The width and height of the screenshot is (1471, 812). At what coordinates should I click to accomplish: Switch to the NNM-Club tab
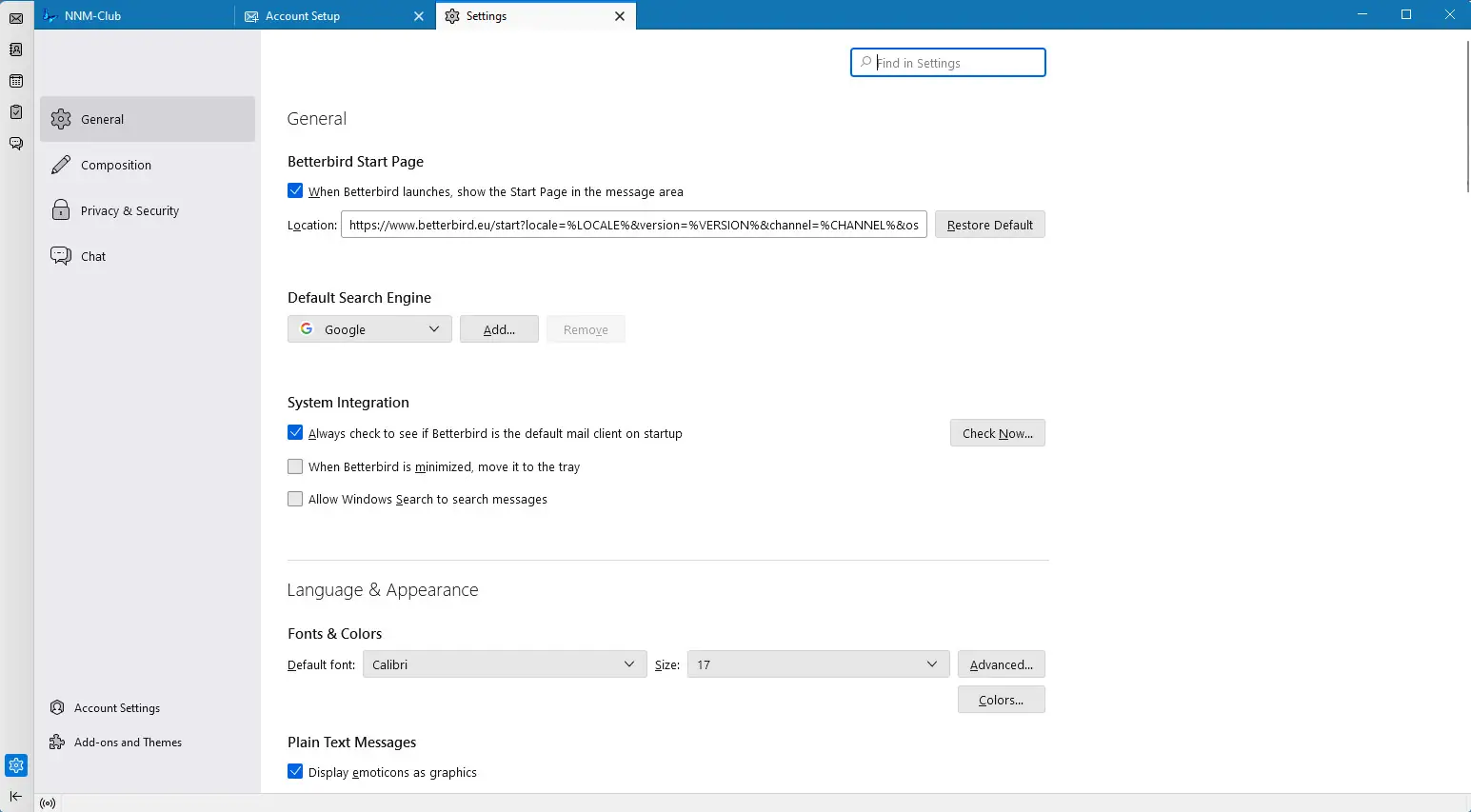[x=133, y=16]
